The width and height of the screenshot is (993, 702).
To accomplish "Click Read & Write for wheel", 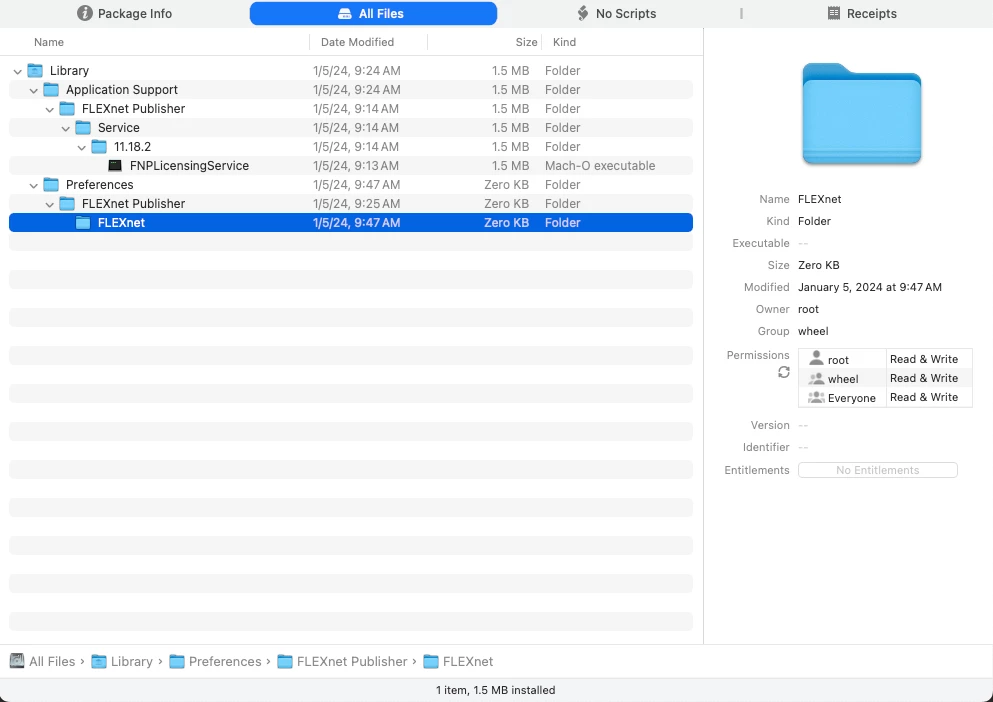I will tap(924, 378).
